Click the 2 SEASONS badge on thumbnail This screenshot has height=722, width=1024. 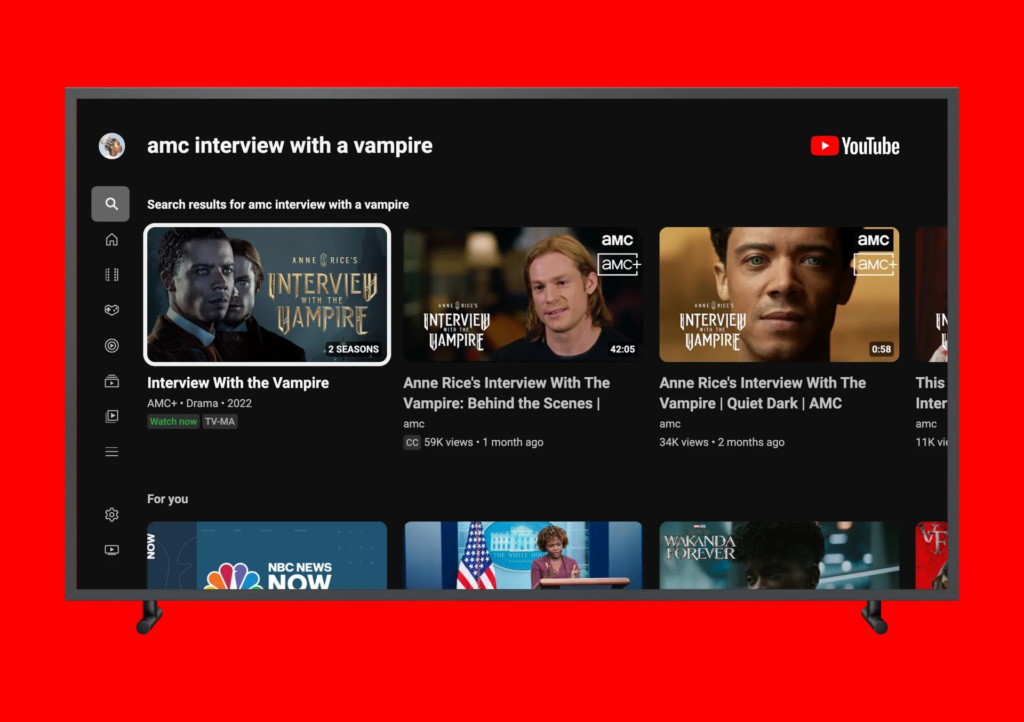coord(353,349)
